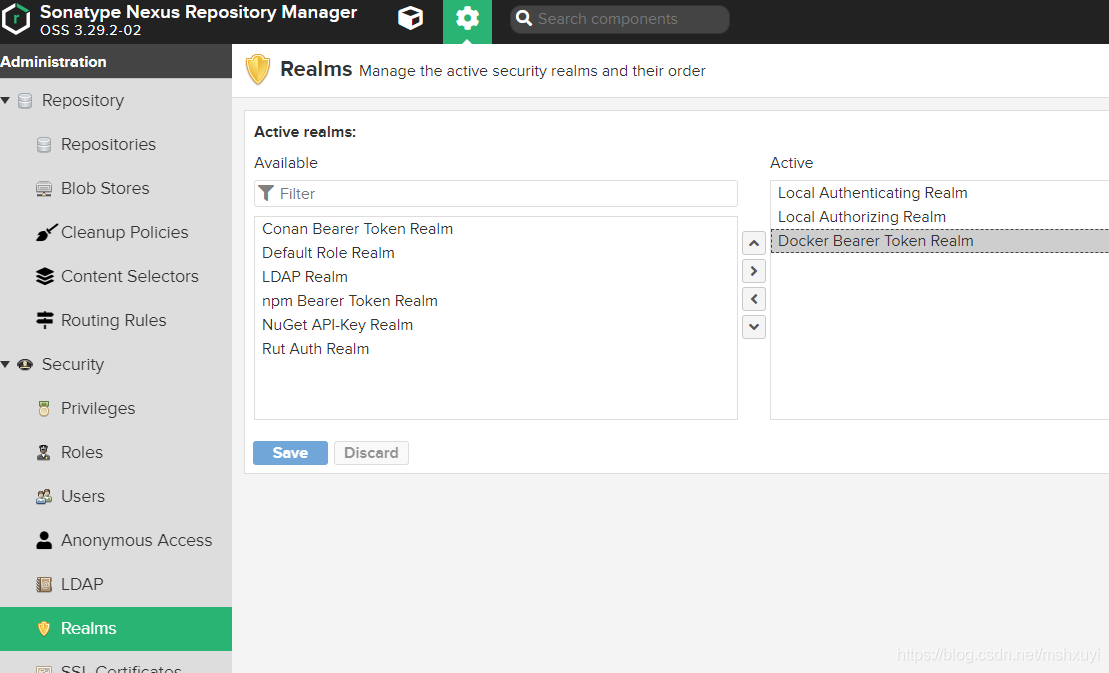Select Rut Auth Realm
The width and height of the screenshot is (1109, 673).
(496, 349)
